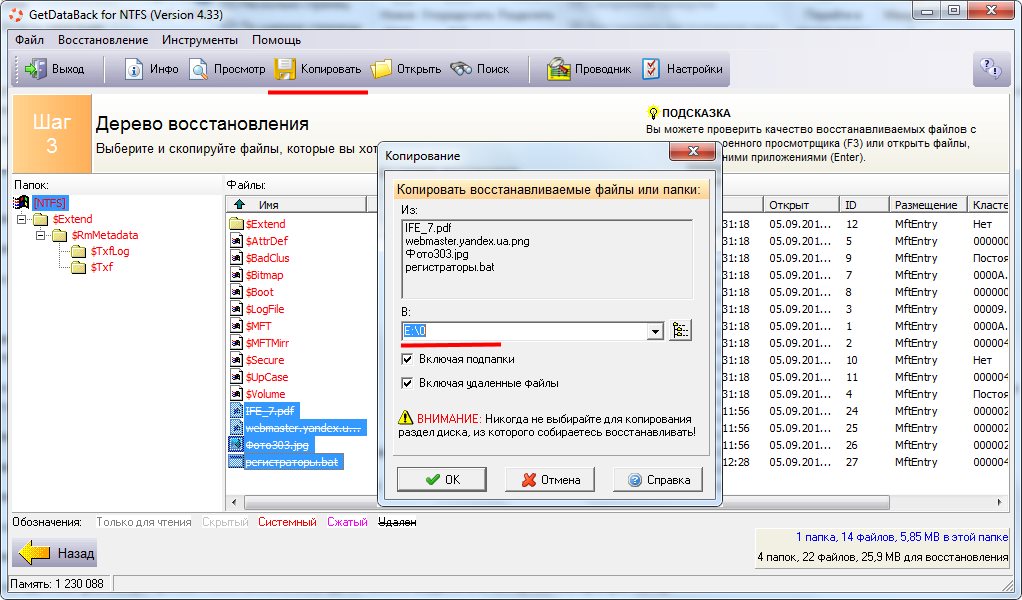
Task: Click the Поиск binoculars icon
Action: point(461,68)
